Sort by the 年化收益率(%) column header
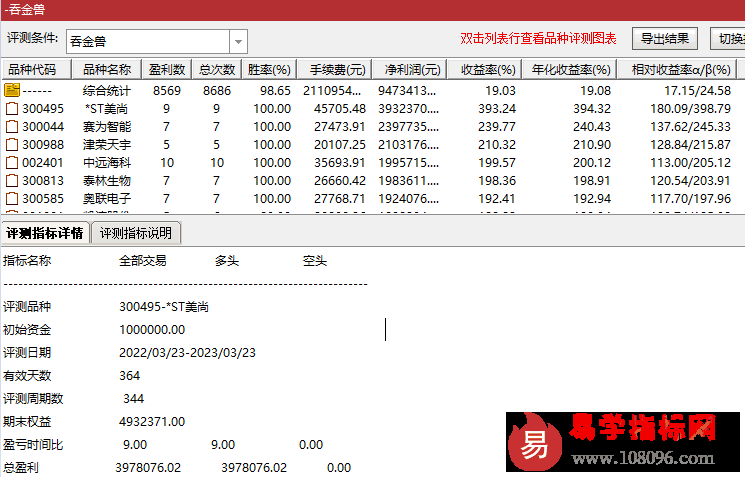The height and width of the screenshot is (477, 745). click(570, 70)
